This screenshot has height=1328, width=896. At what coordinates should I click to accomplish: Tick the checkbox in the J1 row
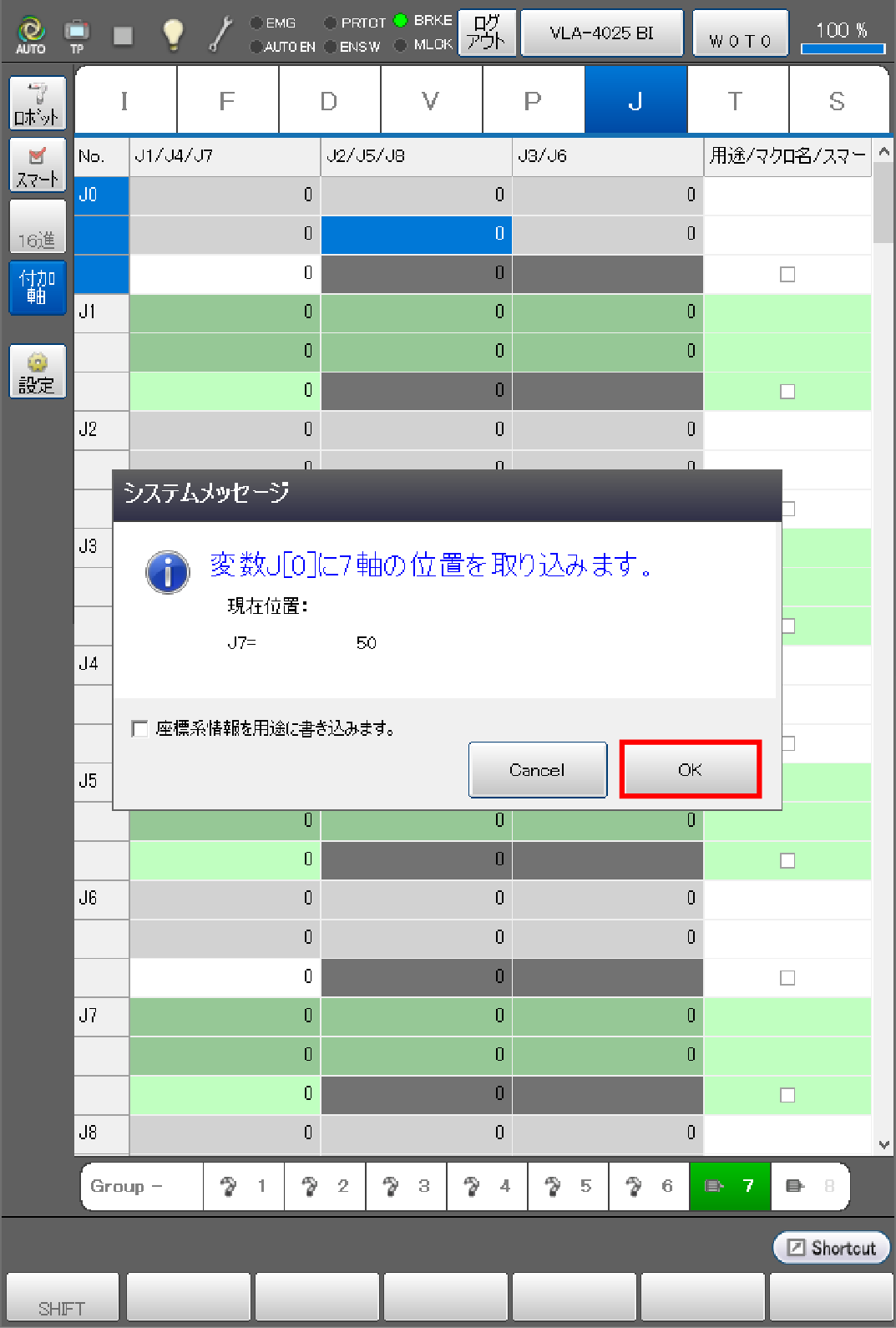click(x=787, y=391)
